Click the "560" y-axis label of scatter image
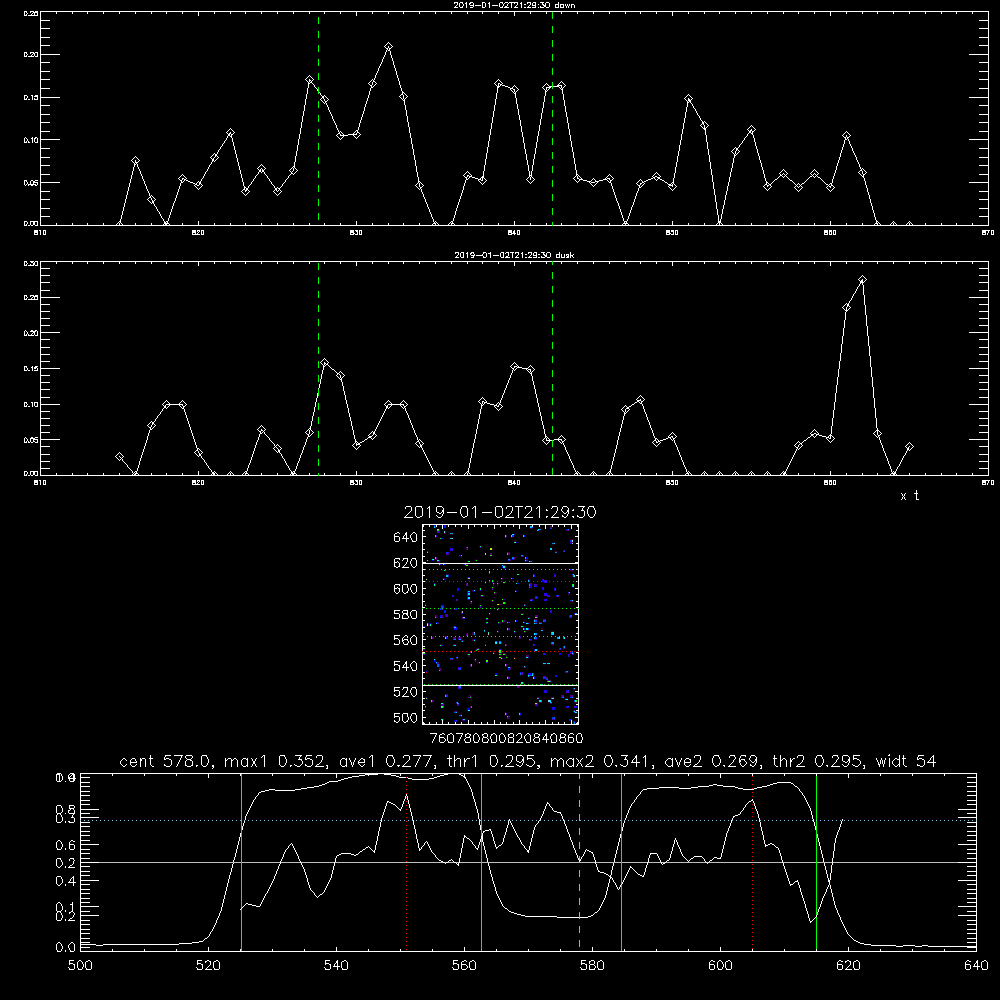Screen dimensions: 1000x1000 click(406, 640)
